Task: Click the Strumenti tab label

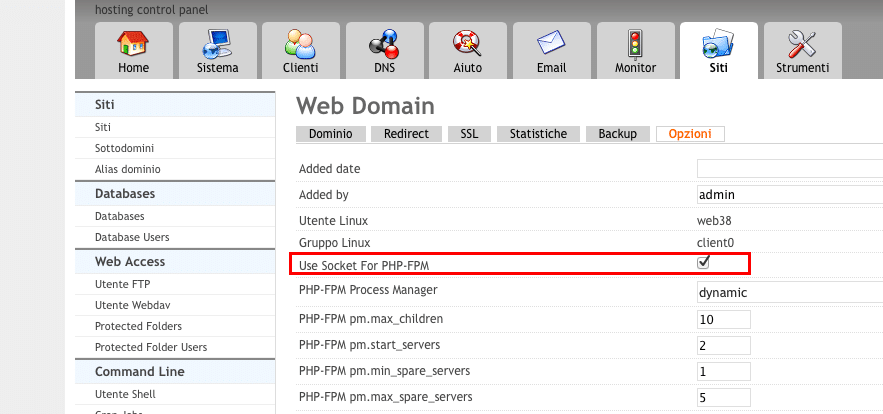Action: click(802, 68)
